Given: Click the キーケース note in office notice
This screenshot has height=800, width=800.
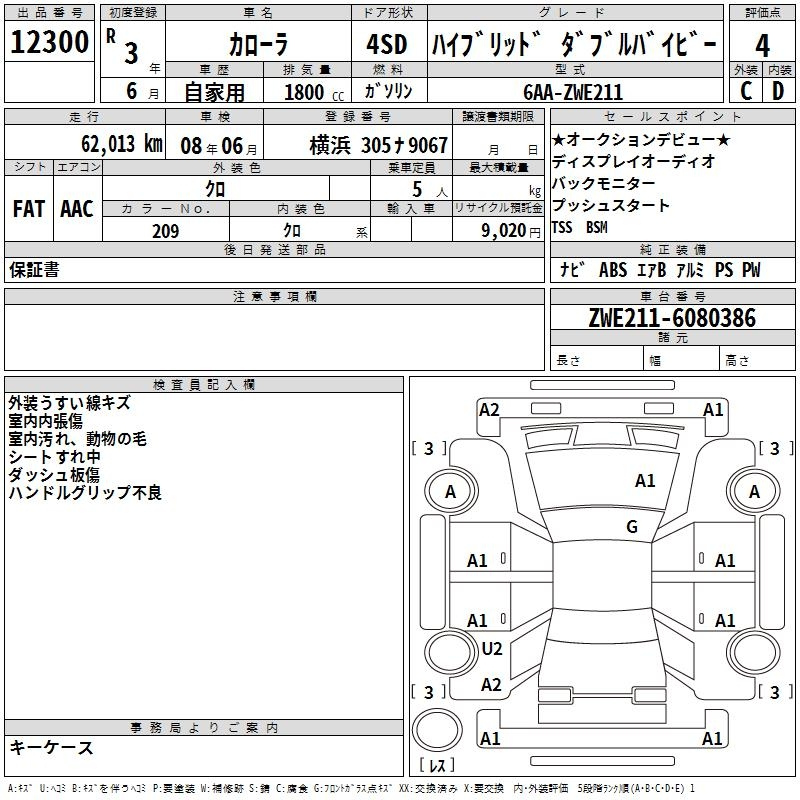Looking at the screenshot, I should tap(51, 747).
